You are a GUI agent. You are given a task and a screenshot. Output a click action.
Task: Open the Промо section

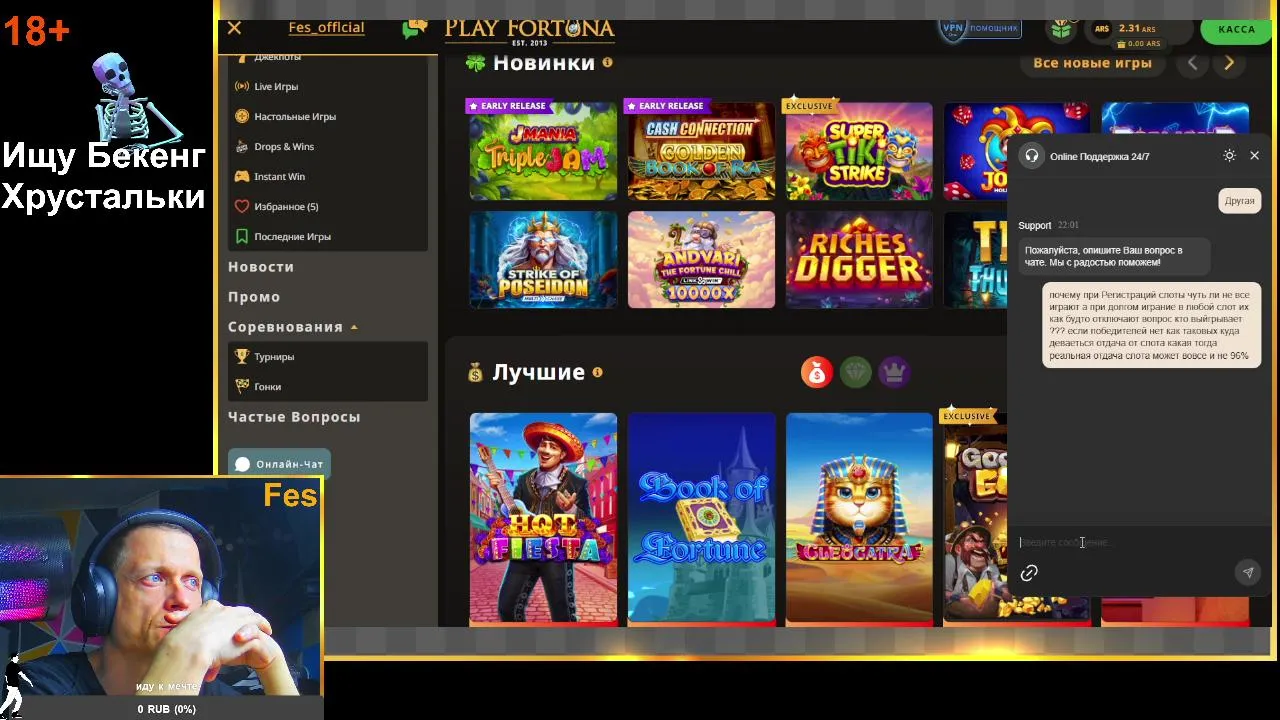click(254, 297)
